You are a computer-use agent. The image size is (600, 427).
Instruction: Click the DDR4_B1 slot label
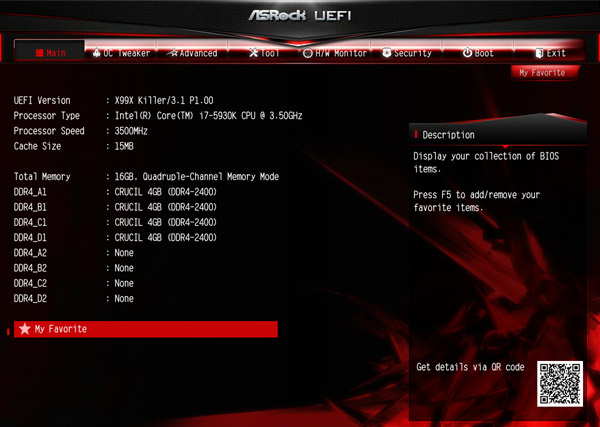[30, 207]
